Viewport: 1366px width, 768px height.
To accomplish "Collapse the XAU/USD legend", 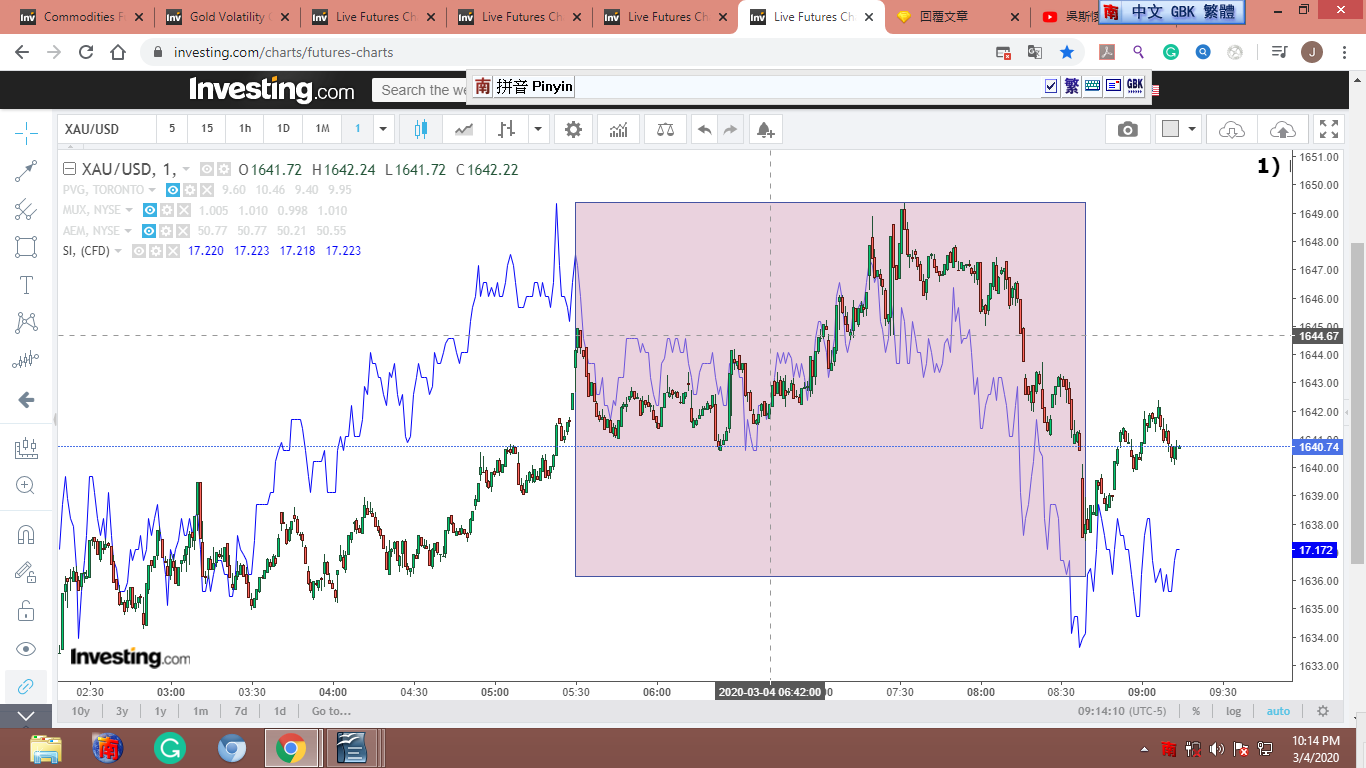I will (x=69, y=169).
